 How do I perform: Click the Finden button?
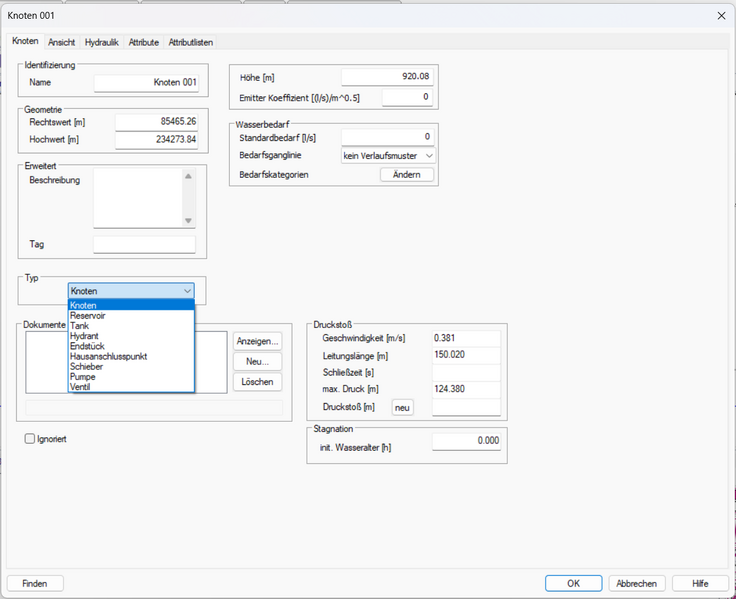[x=35, y=584]
